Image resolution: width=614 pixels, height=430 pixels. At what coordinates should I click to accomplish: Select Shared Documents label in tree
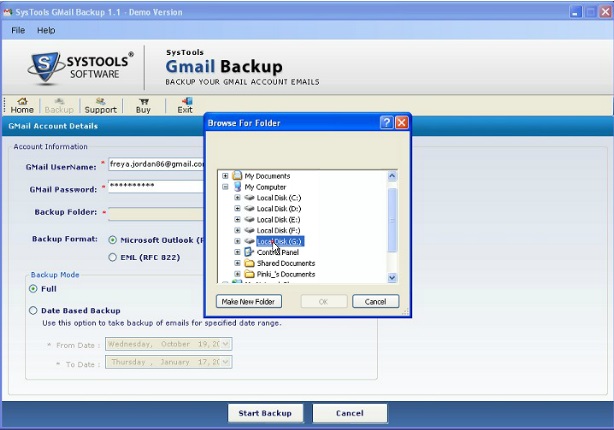click(286, 263)
